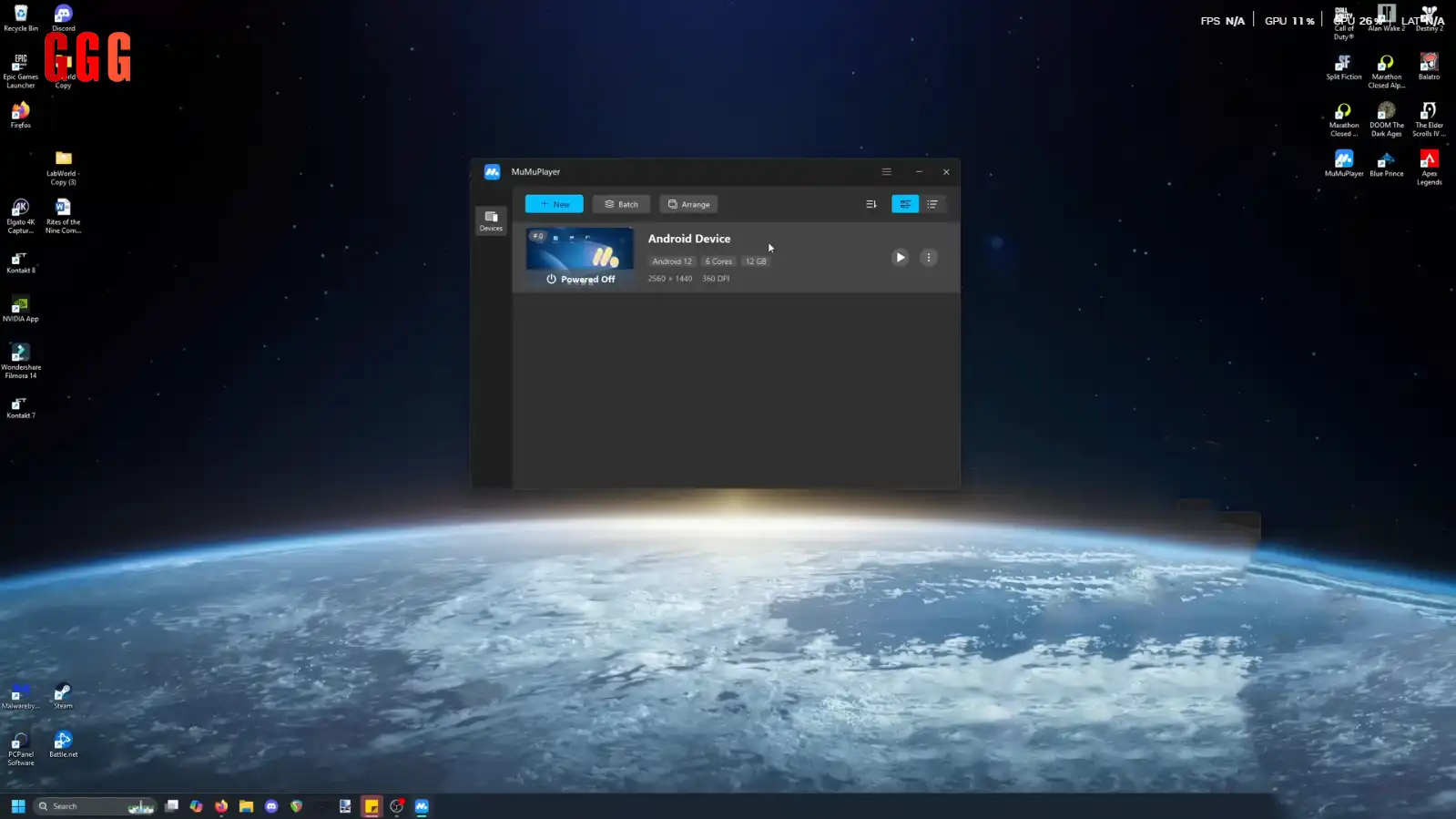Click the 12 GB memory tag

(x=756, y=261)
